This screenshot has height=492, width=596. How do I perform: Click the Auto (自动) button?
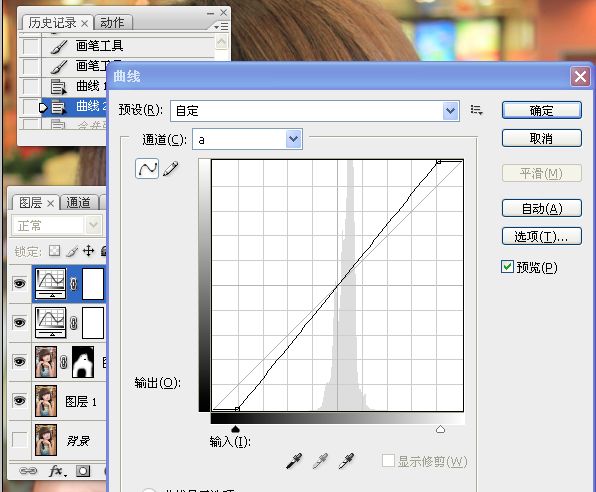(x=542, y=208)
